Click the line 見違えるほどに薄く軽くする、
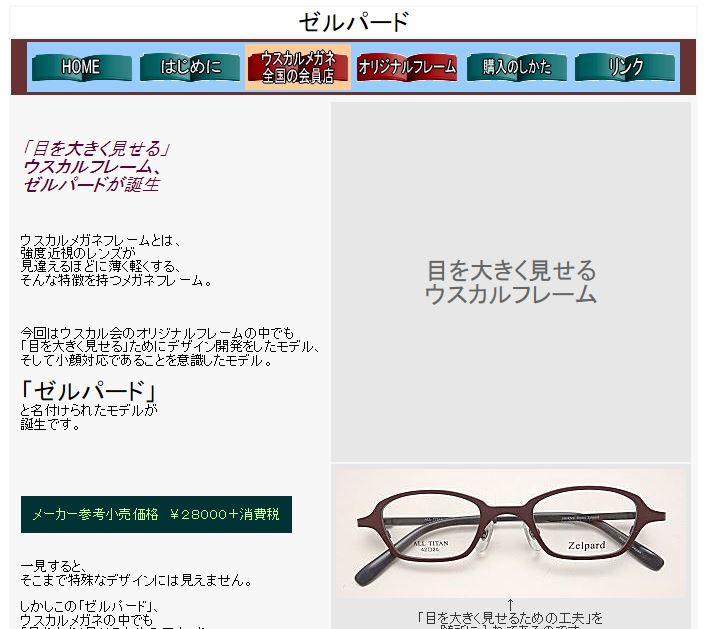 tap(101, 267)
